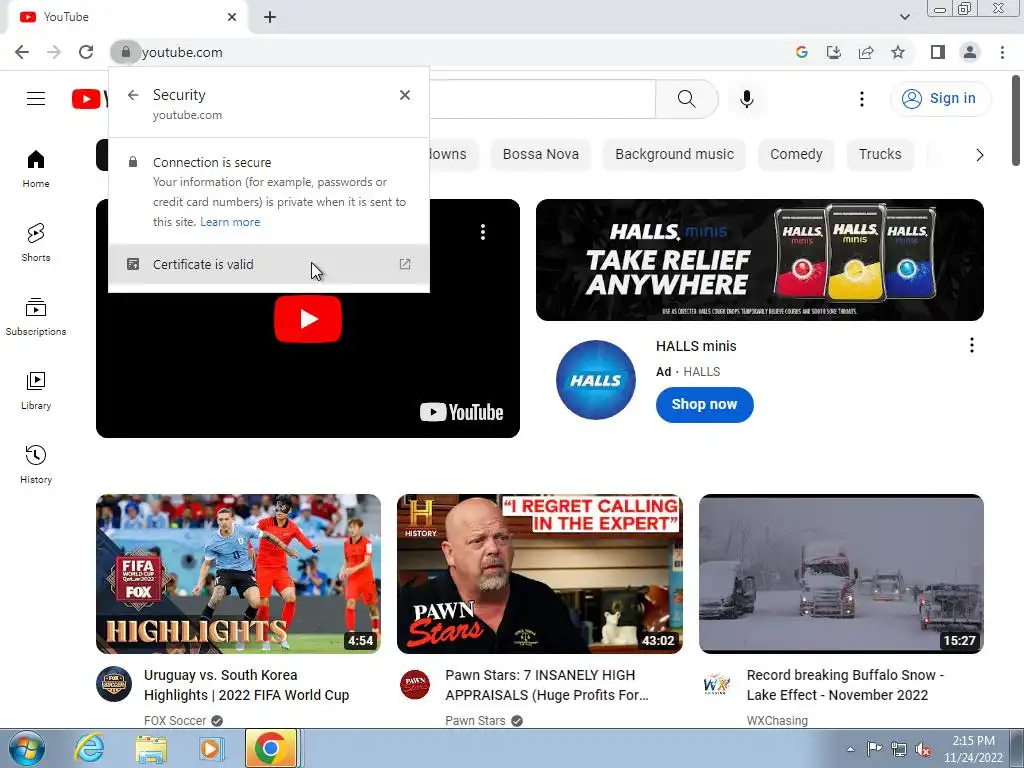
Task: Click the Google icon in the address bar
Action: [x=801, y=52]
